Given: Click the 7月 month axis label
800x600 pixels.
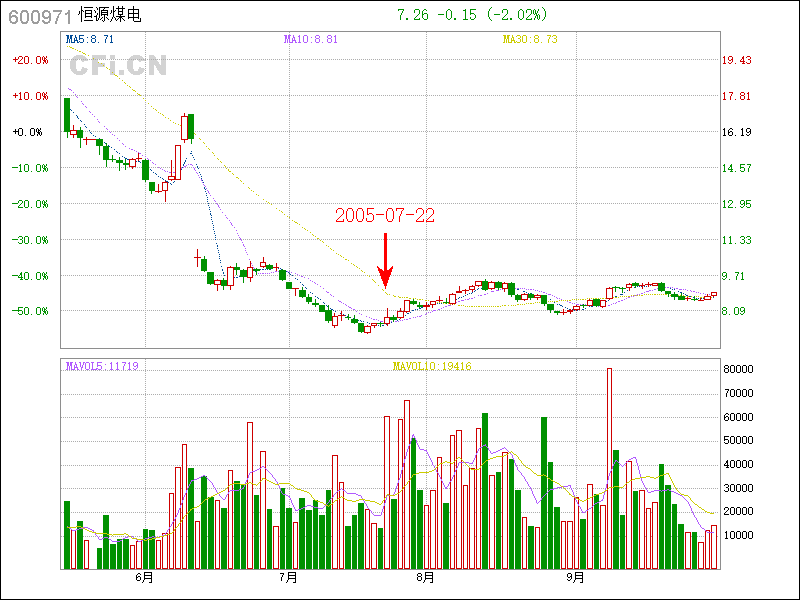Looking at the screenshot, I should point(289,577).
